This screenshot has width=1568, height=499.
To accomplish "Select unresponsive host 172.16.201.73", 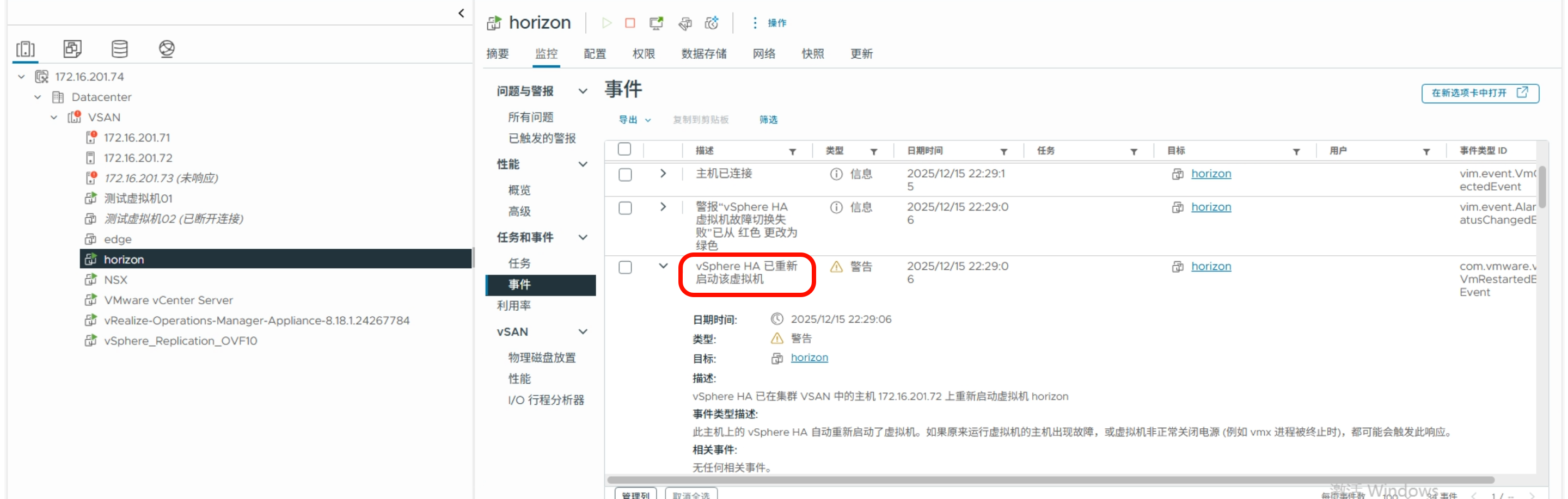I will coord(160,178).
